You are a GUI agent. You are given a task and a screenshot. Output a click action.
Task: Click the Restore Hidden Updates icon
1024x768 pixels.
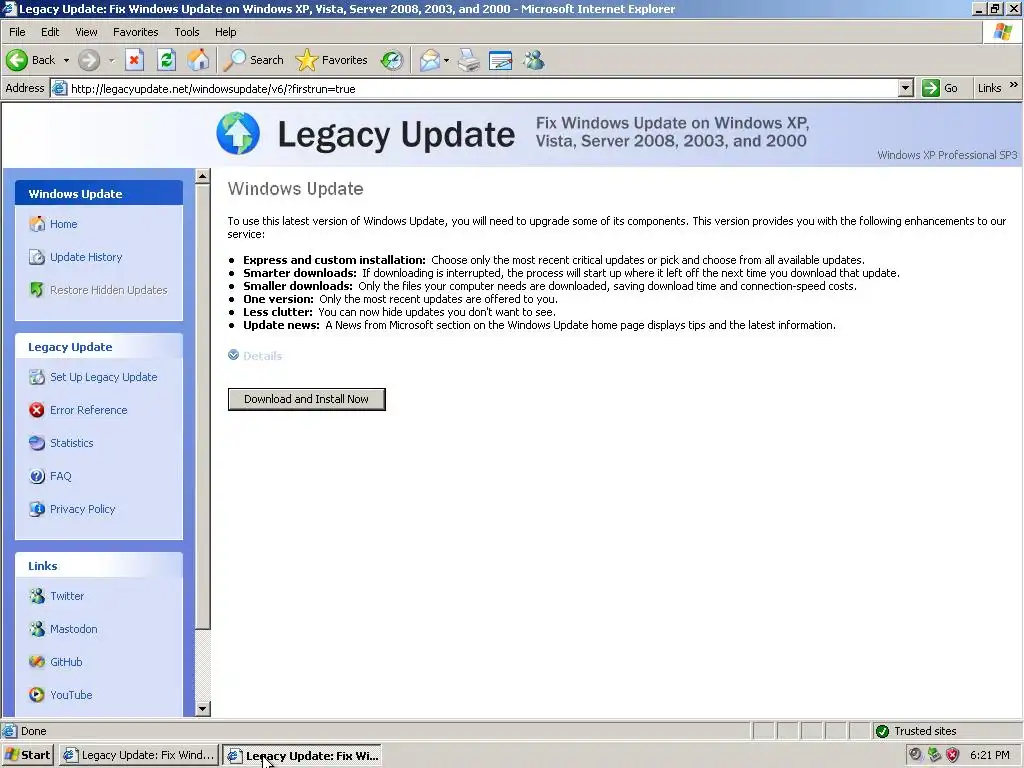pos(37,289)
